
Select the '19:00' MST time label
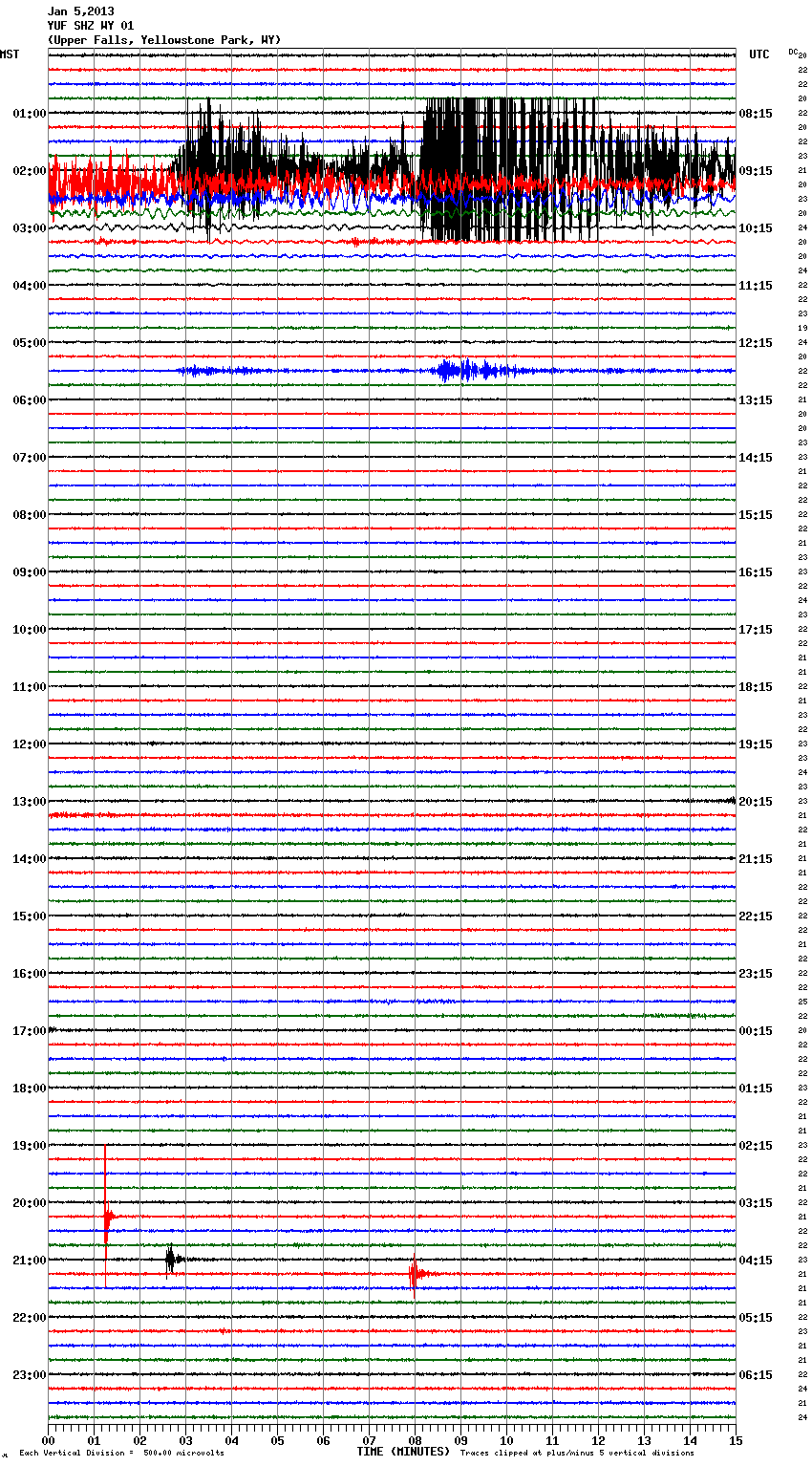point(30,1146)
